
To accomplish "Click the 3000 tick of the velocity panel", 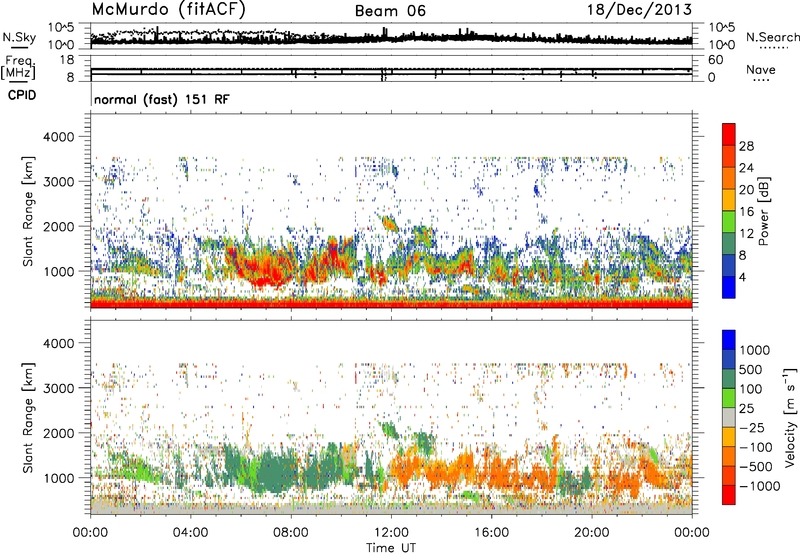I will coord(58,388).
